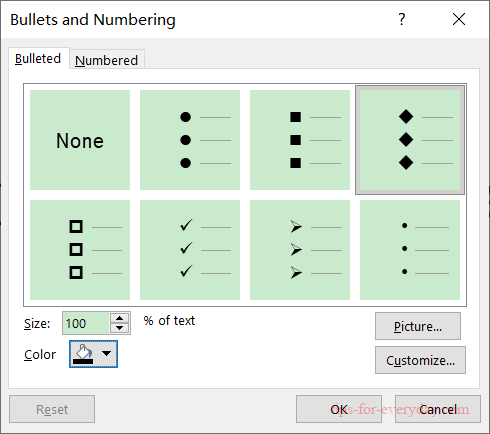Confirm with the OK button
Screen dimensions: 490x434
(x=339, y=409)
